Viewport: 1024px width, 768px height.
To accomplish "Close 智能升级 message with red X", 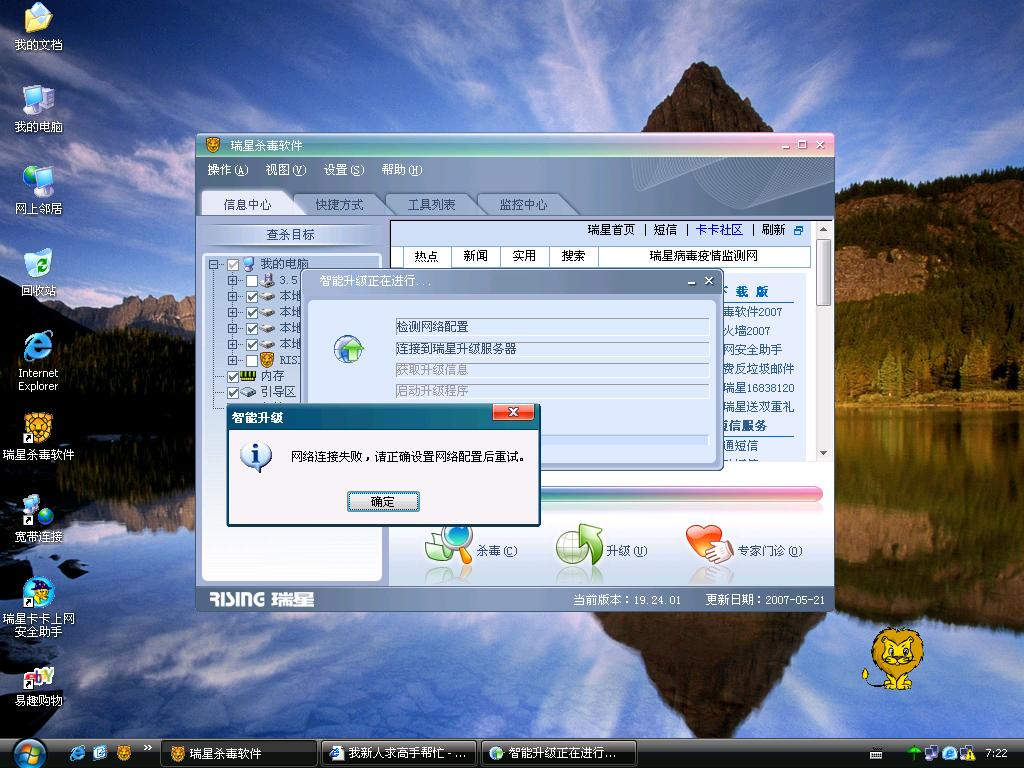I will point(513,412).
